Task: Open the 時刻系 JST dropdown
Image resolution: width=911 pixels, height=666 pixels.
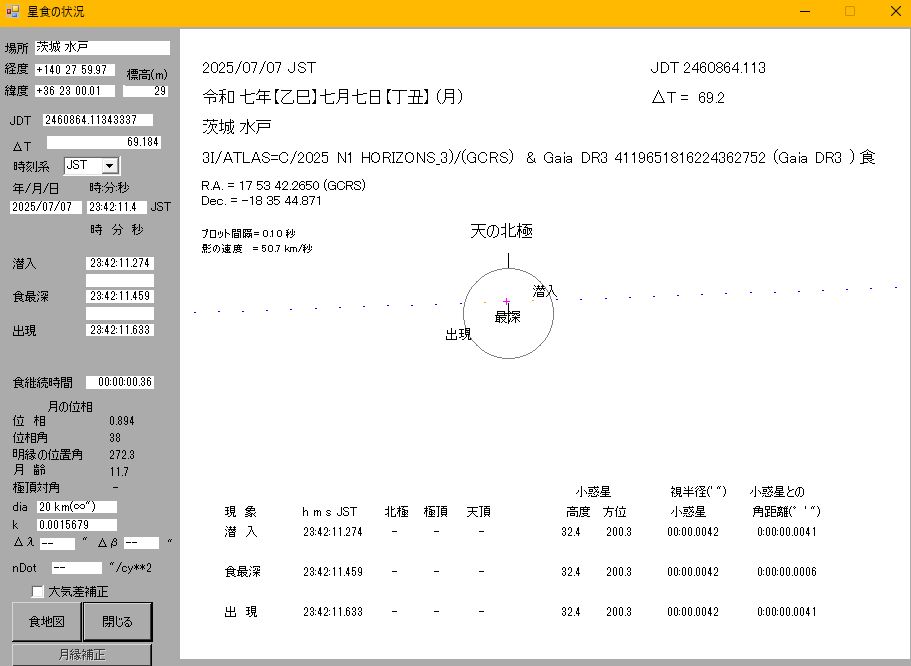Action: [x=109, y=166]
